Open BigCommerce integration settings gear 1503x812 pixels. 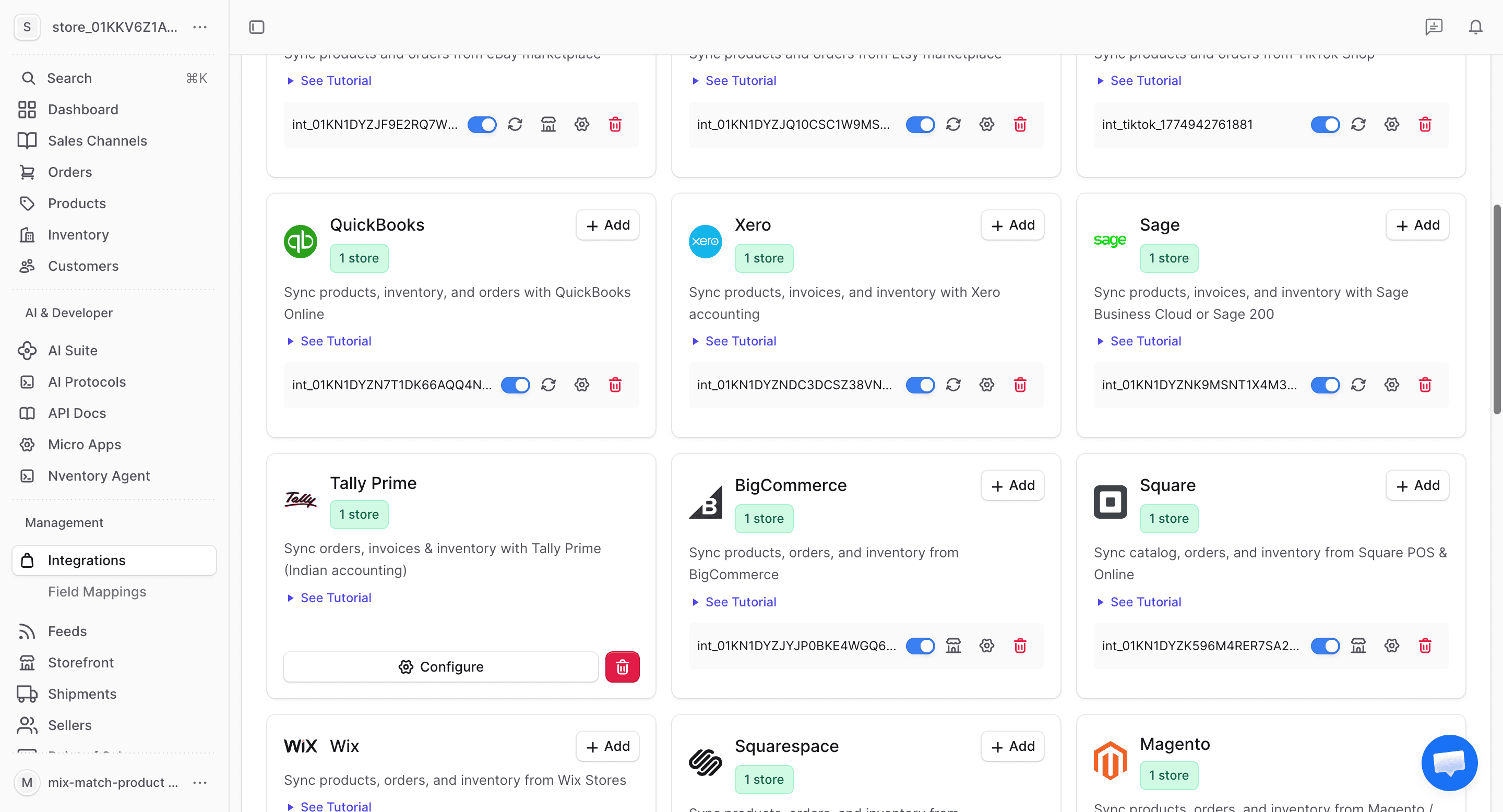coord(987,646)
